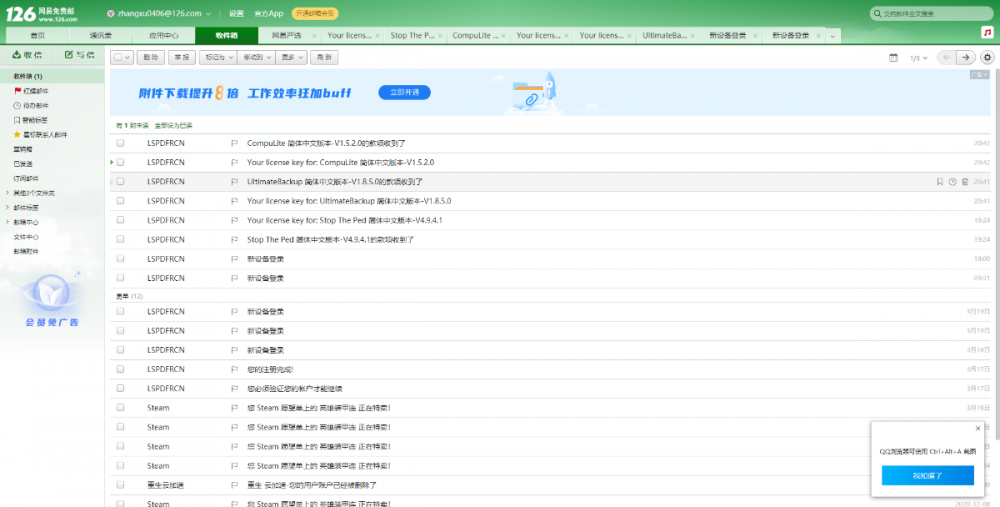Image resolution: width=1000 pixels, height=507 pixels.
Task: Click the red music note icon
Action: [x=987, y=33]
